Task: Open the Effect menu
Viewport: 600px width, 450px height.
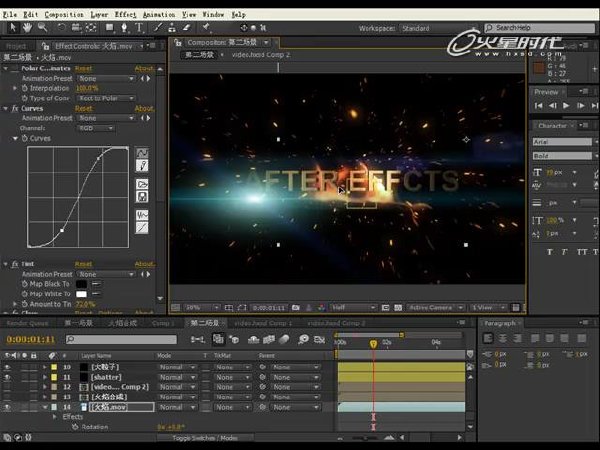Action: pos(125,15)
